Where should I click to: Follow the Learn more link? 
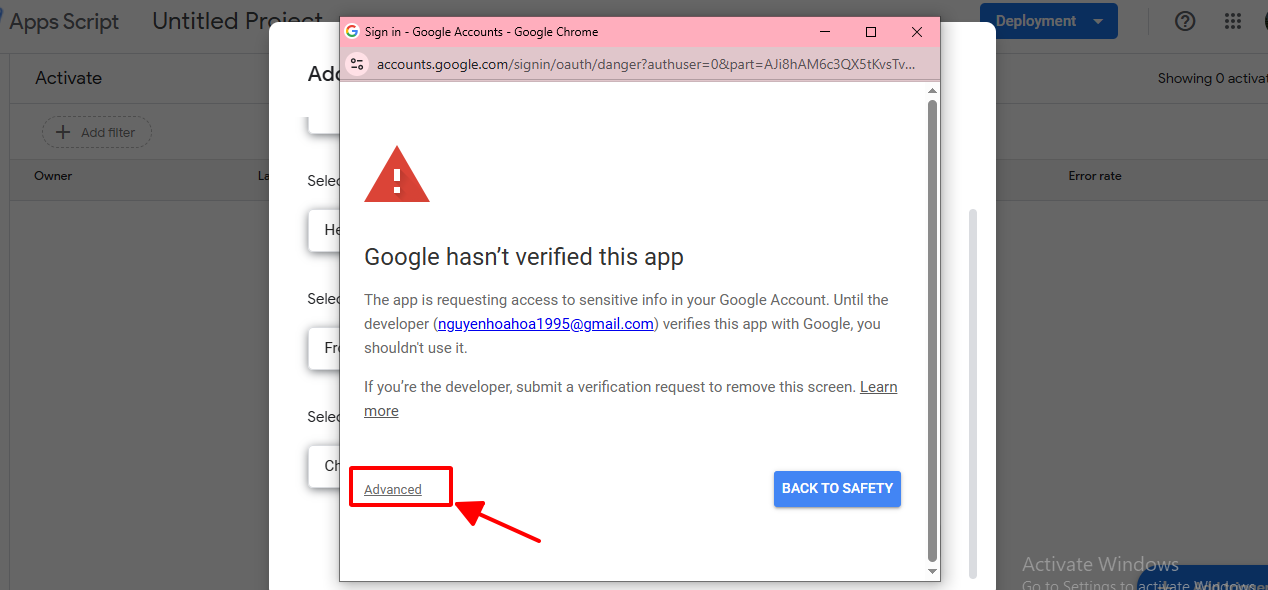coord(877,387)
